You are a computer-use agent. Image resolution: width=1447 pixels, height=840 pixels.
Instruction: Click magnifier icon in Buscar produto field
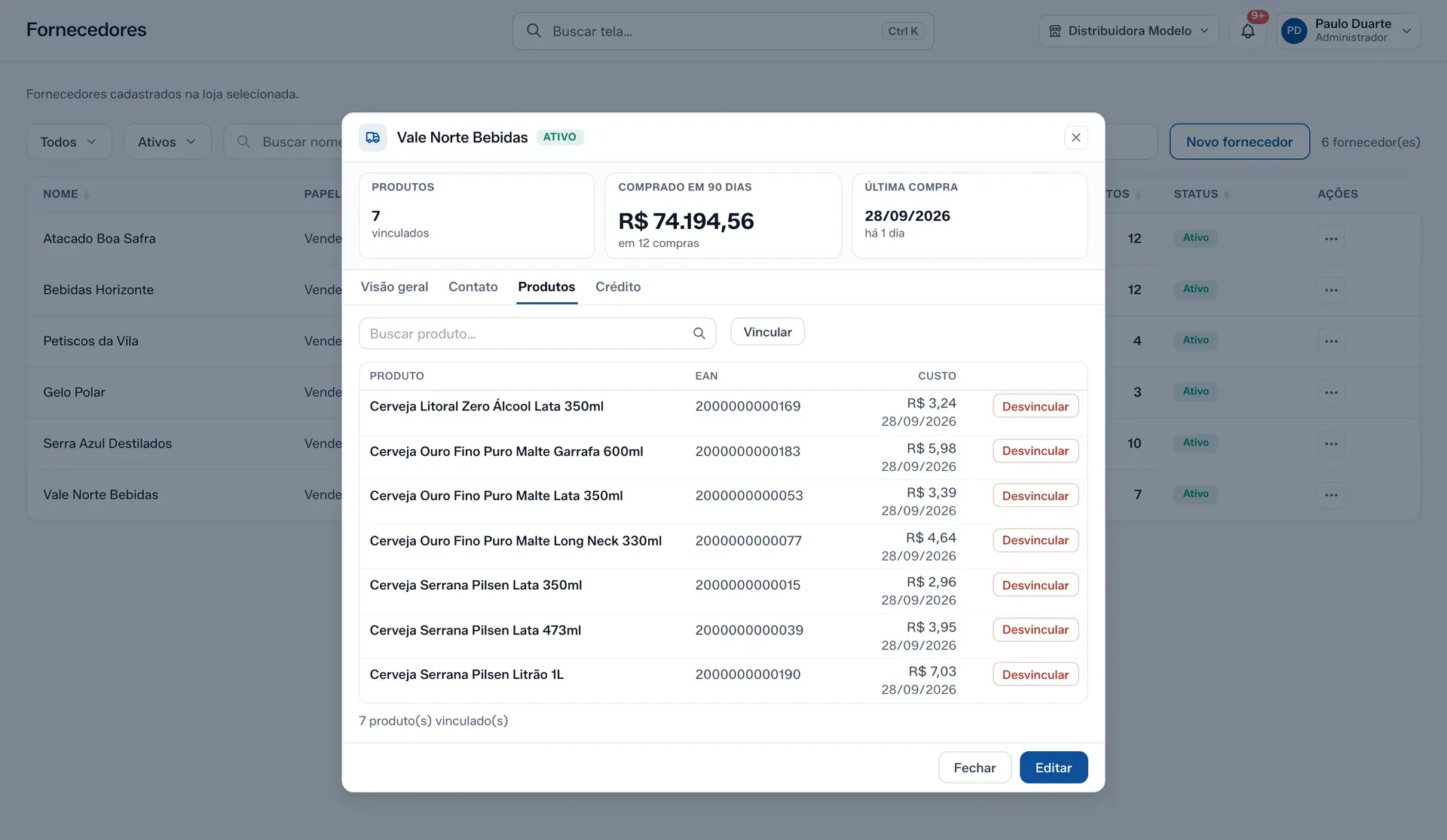699,334
